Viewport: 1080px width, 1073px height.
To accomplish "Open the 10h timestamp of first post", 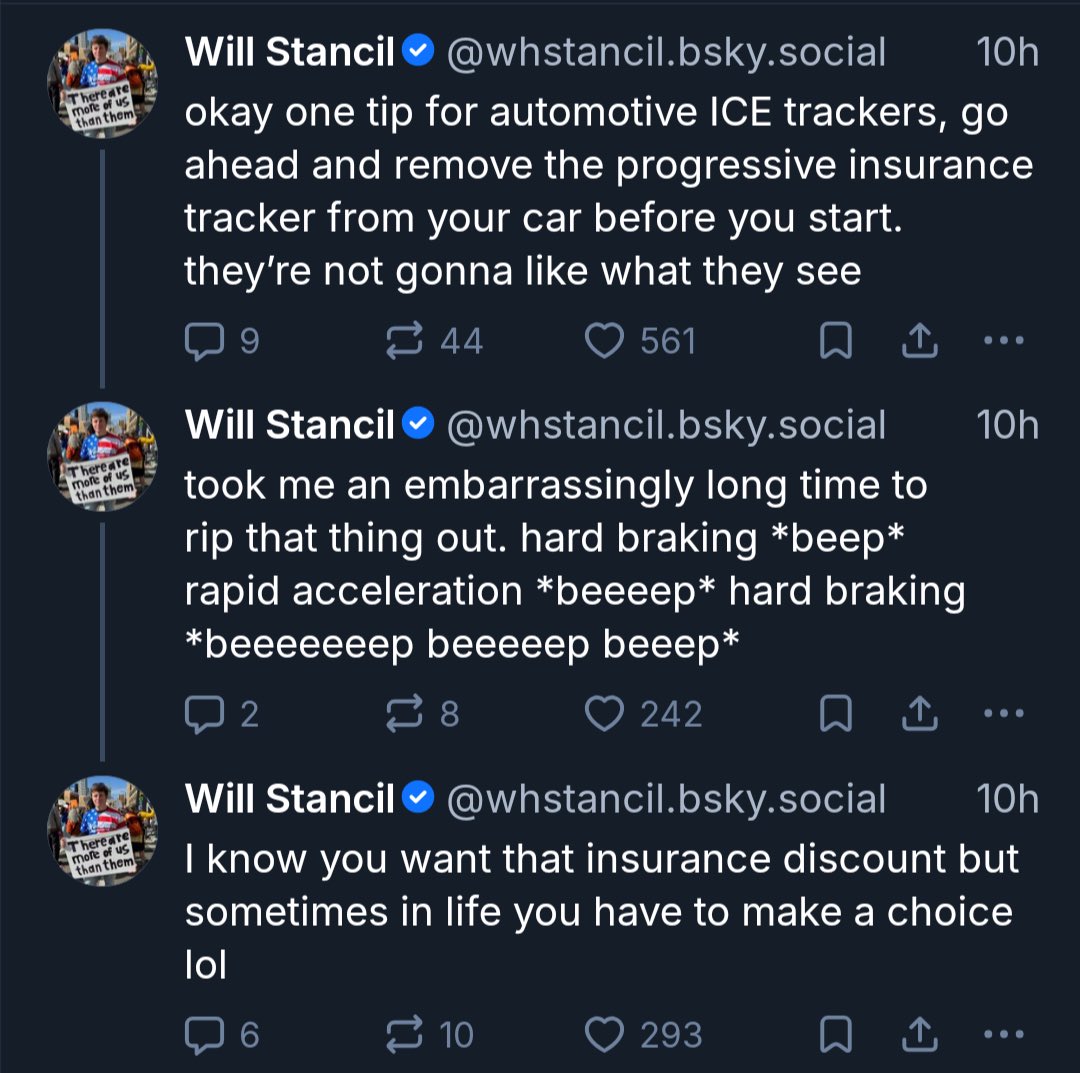I will pos(1007,52).
